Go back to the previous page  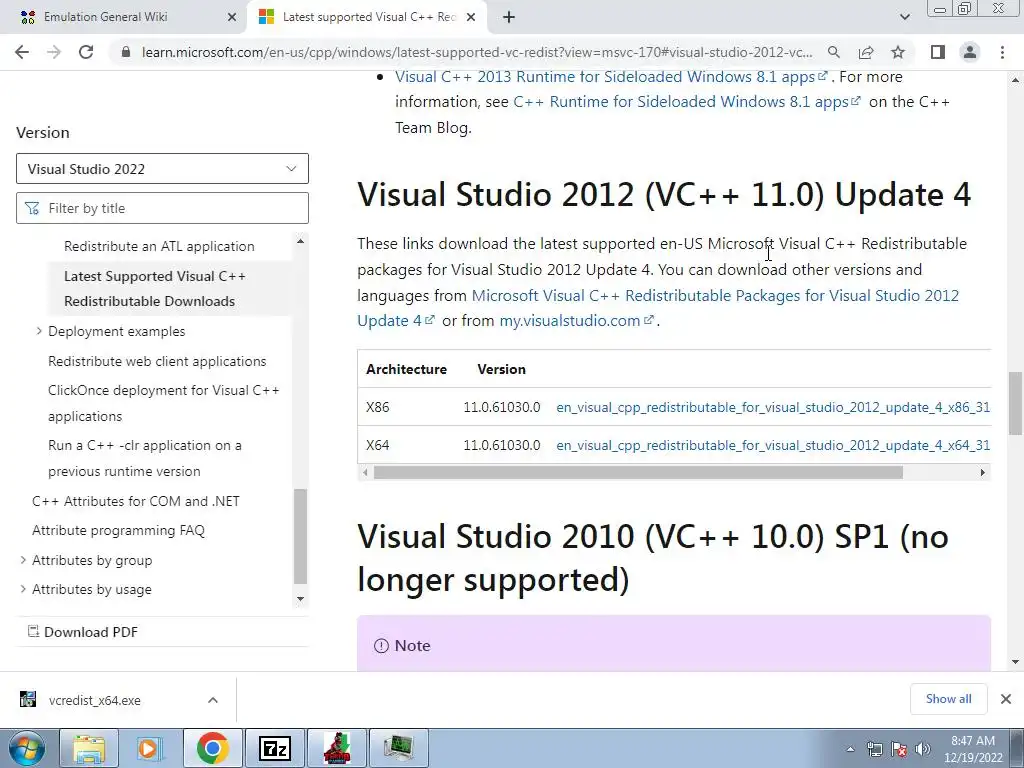[x=22, y=52]
